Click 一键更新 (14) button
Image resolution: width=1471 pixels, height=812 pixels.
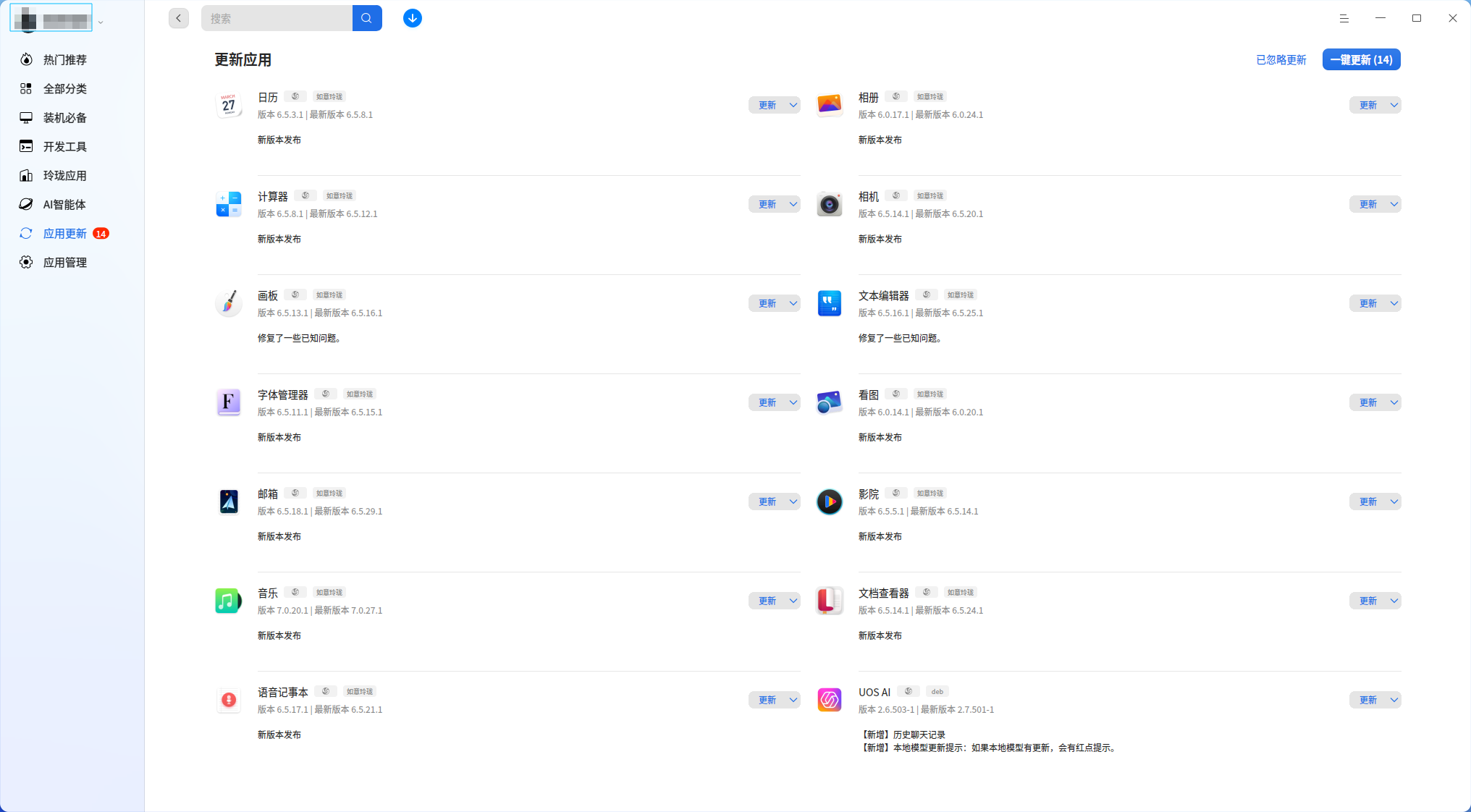click(1361, 59)
